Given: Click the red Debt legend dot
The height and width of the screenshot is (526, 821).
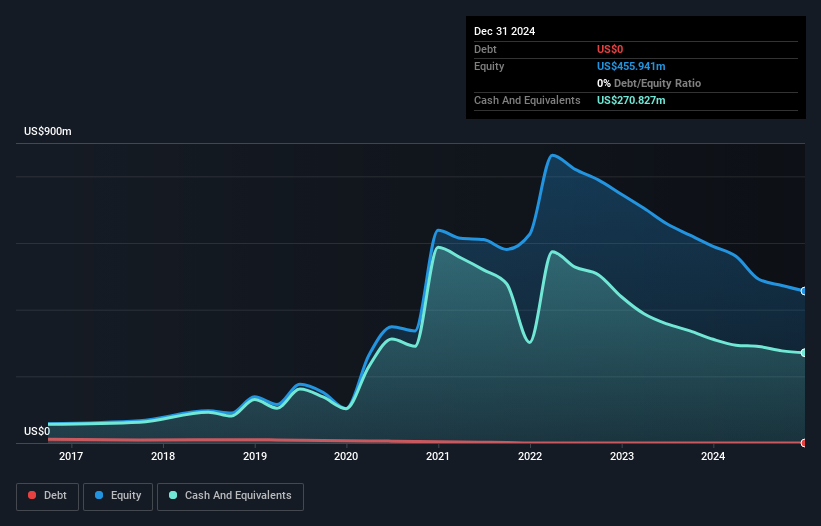Looking at the screenshot, I should click(32, 495).
